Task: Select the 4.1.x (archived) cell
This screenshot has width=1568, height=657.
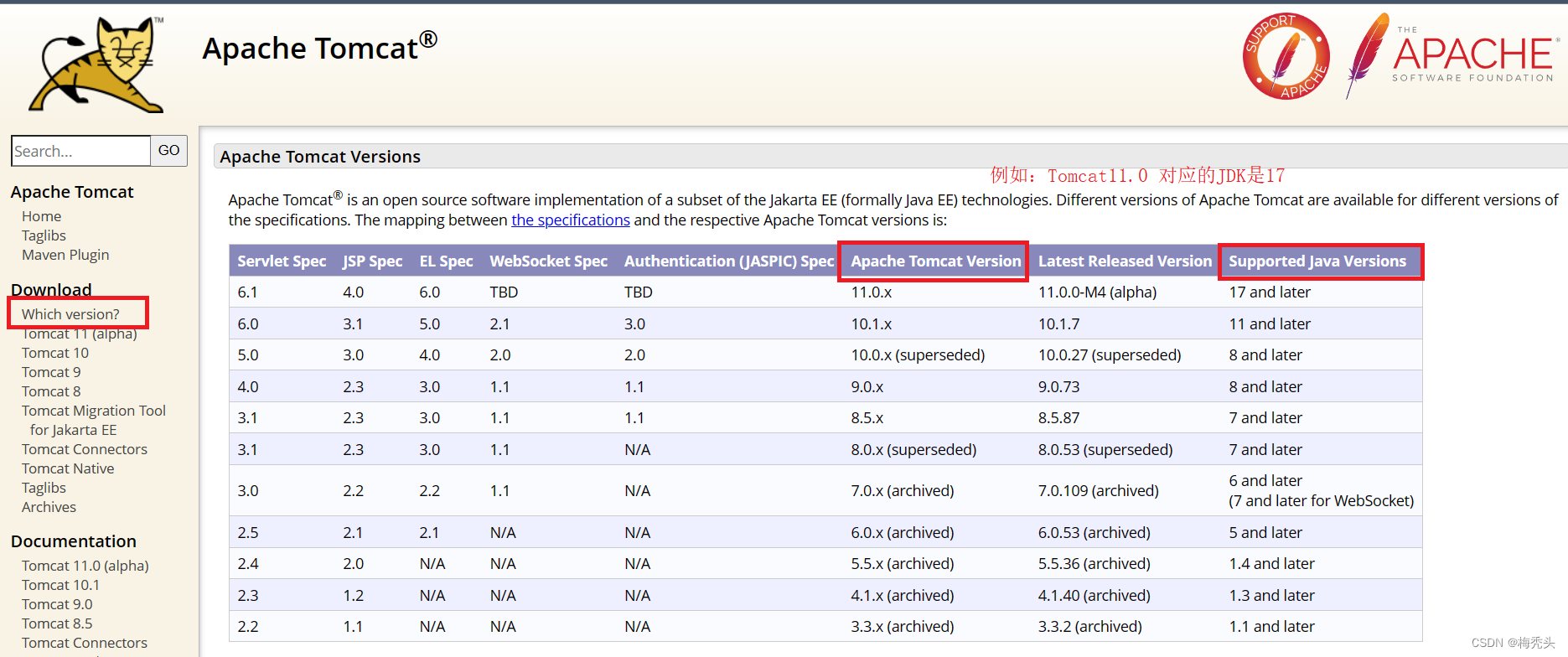Action: tap(903, 596)
